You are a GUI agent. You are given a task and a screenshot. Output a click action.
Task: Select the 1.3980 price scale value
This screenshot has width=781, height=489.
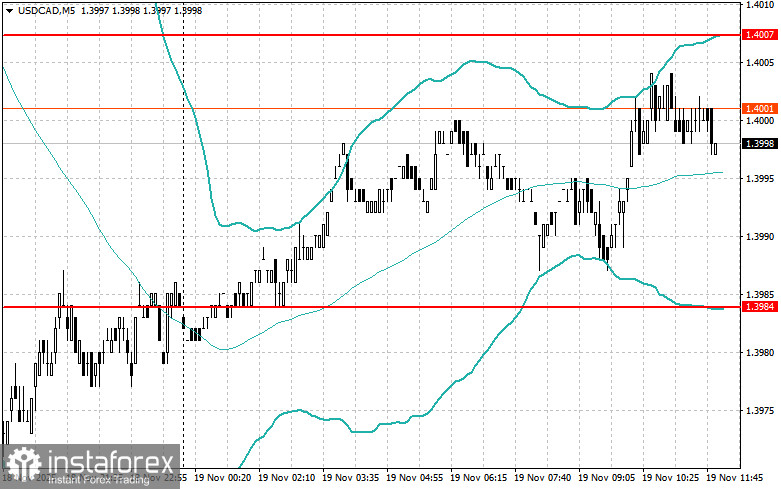coord(760,353)
